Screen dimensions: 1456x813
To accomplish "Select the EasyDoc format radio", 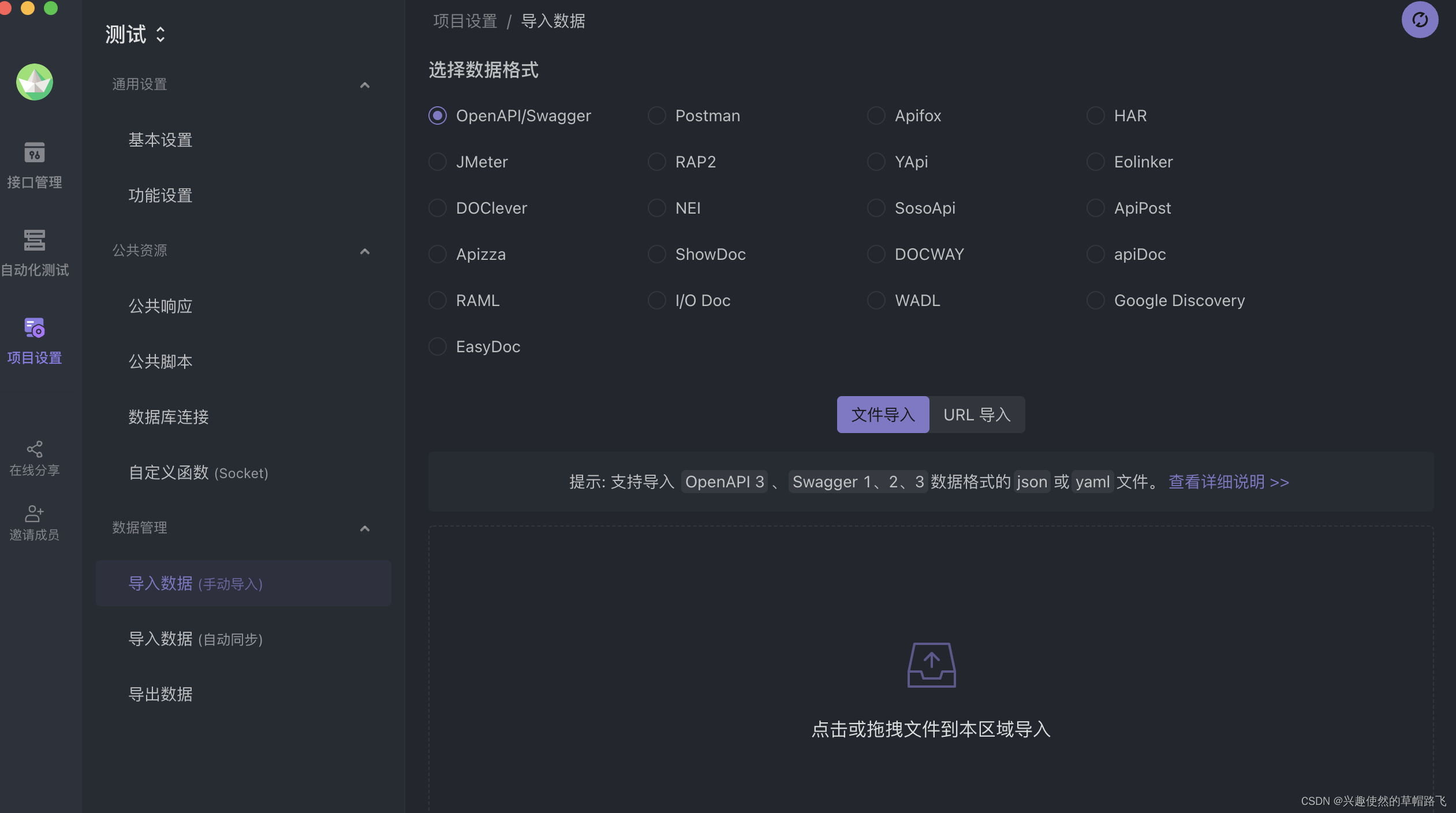I will point(438,346).
